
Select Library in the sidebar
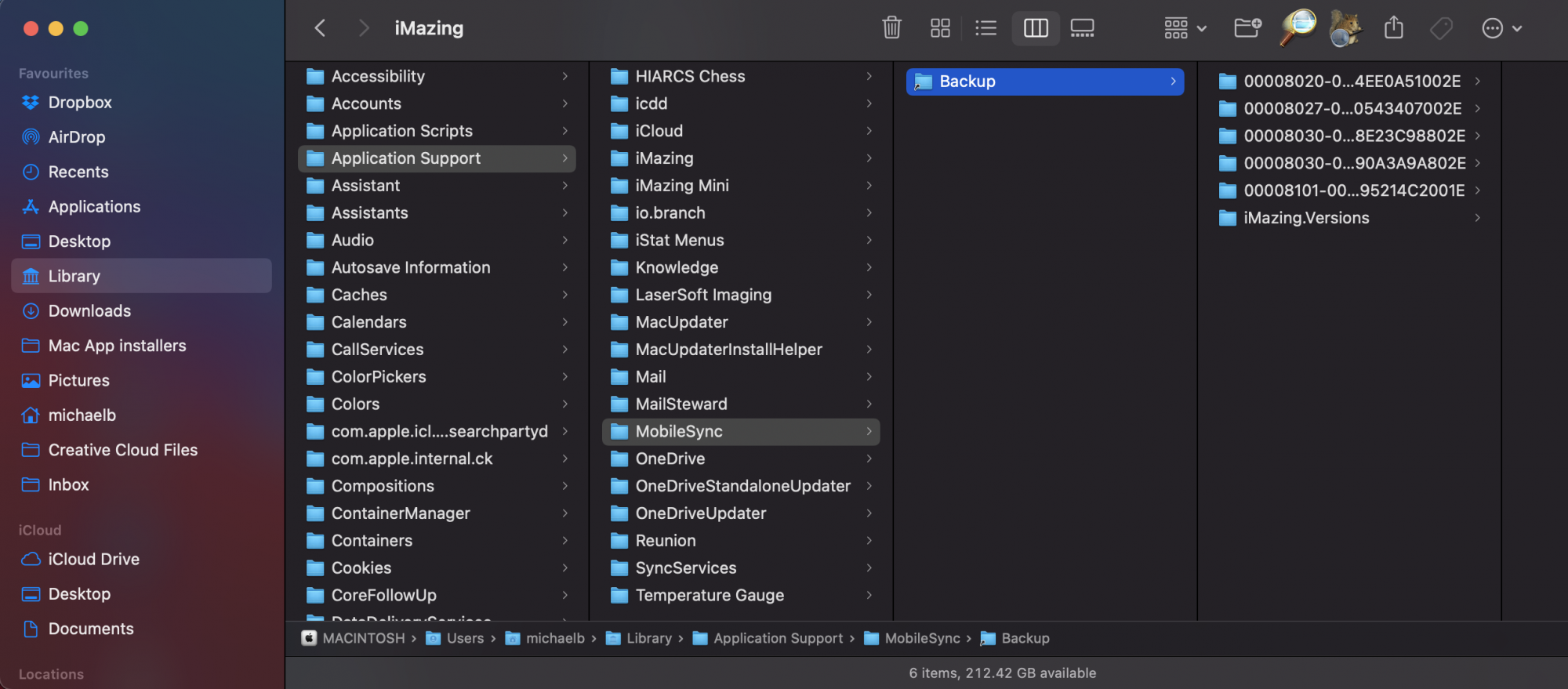pyautogui.click(x=142, y=276)
